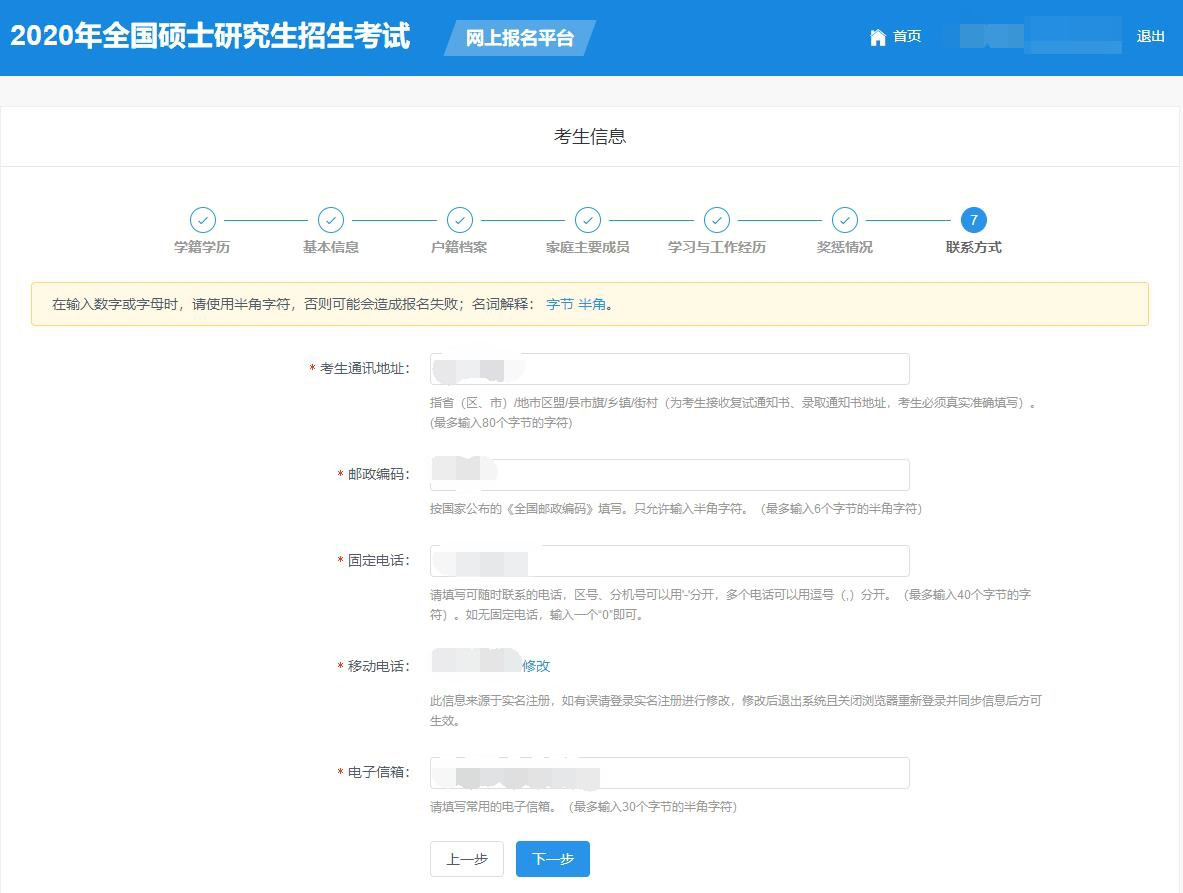Click the step 7 circle above 联系方式

point(973,220)
